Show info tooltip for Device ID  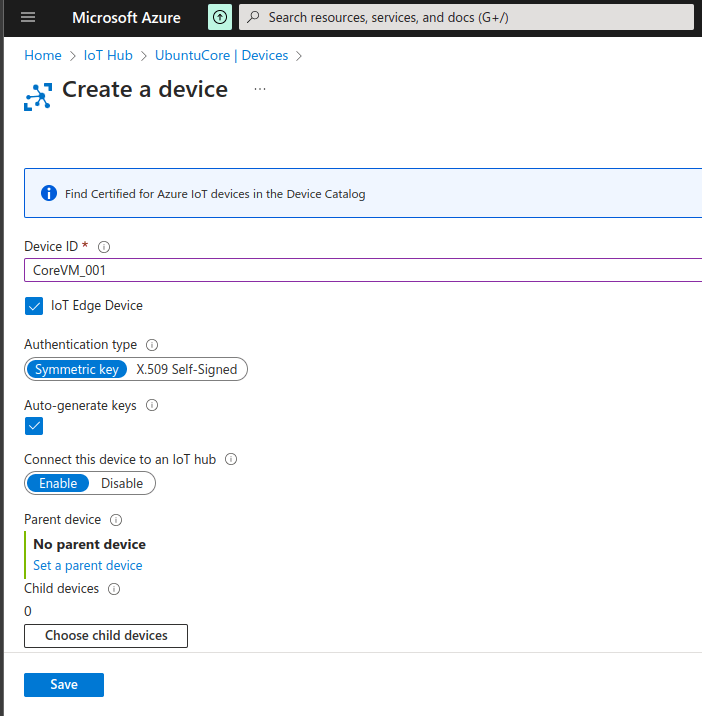click(104, 247)
